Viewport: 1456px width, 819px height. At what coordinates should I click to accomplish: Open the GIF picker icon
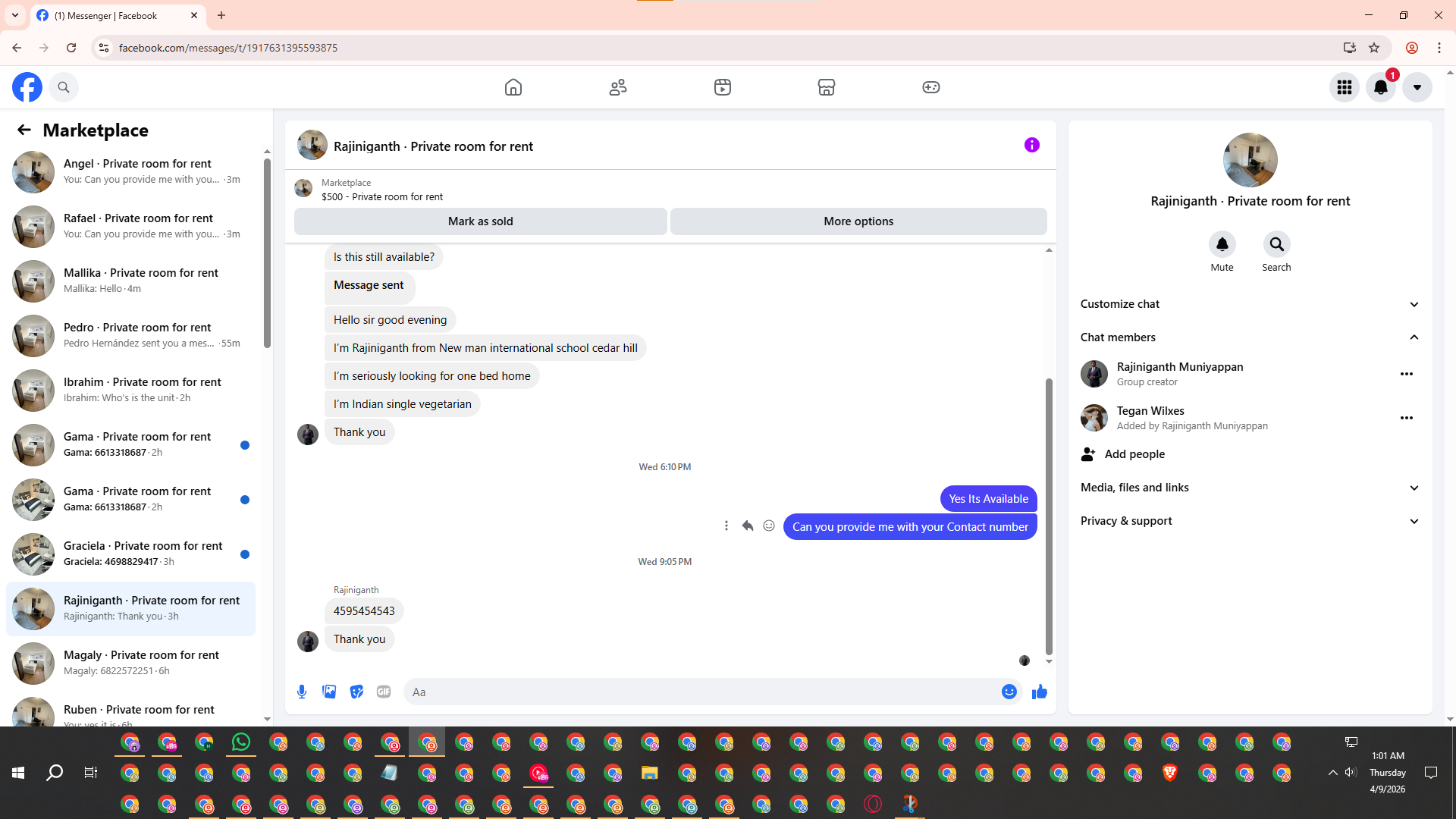click(384, 692)
